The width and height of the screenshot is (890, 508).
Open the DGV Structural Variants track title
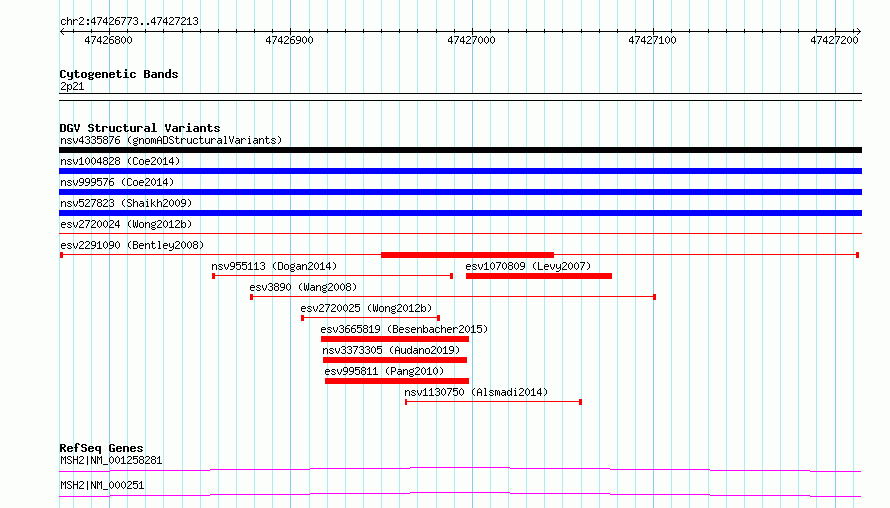point(140,128)
